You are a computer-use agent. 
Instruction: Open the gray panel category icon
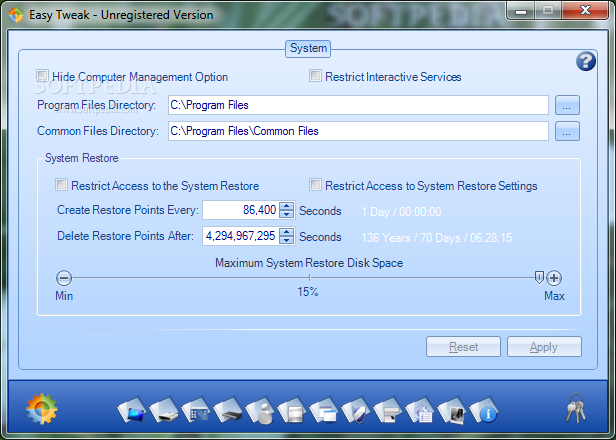(292, 411)
